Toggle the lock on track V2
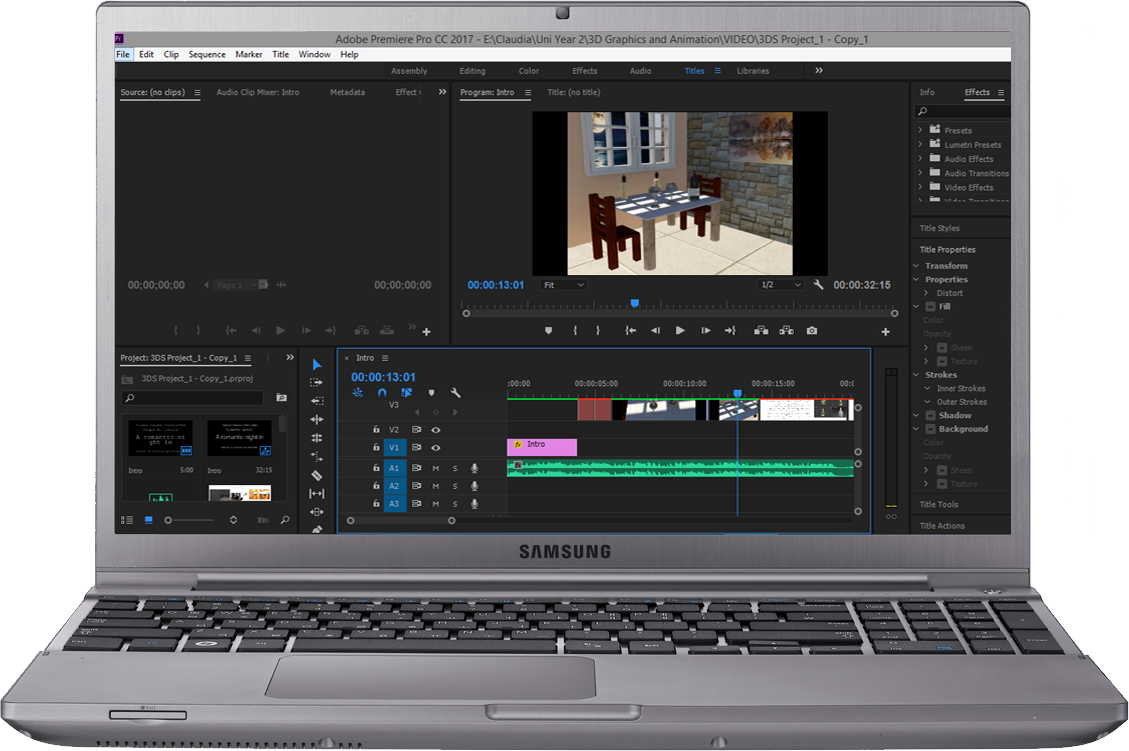Screen dimensions: 1129x751 (x=376, y=430)
